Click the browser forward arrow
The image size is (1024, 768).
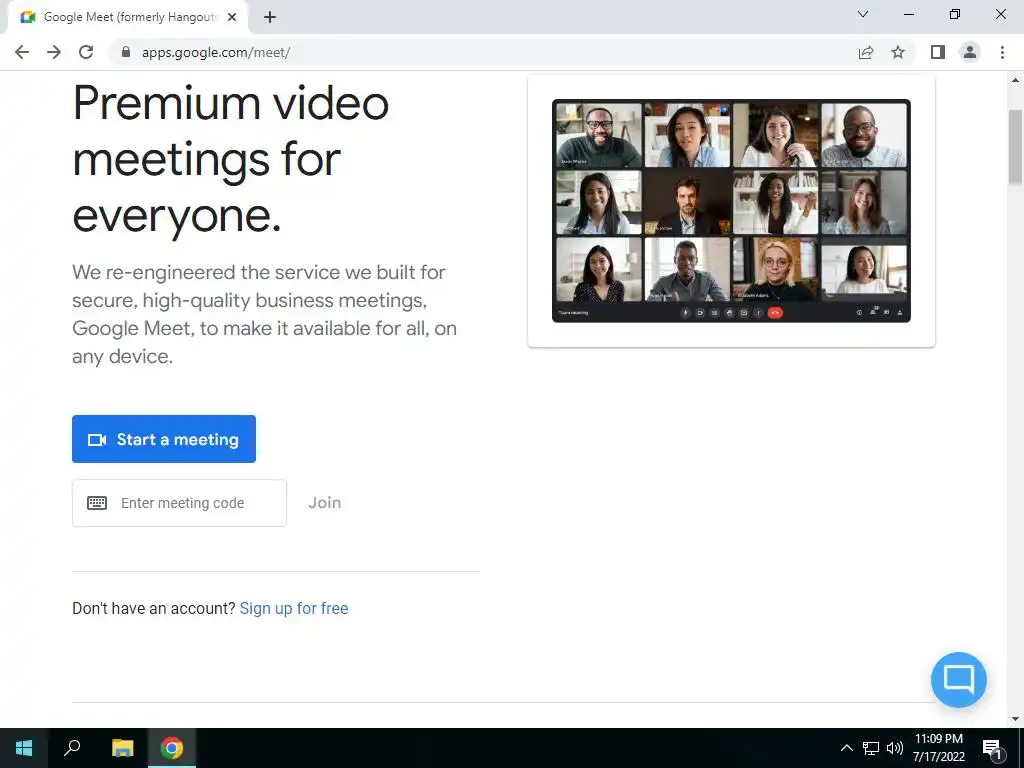click(x=54, y=52)
